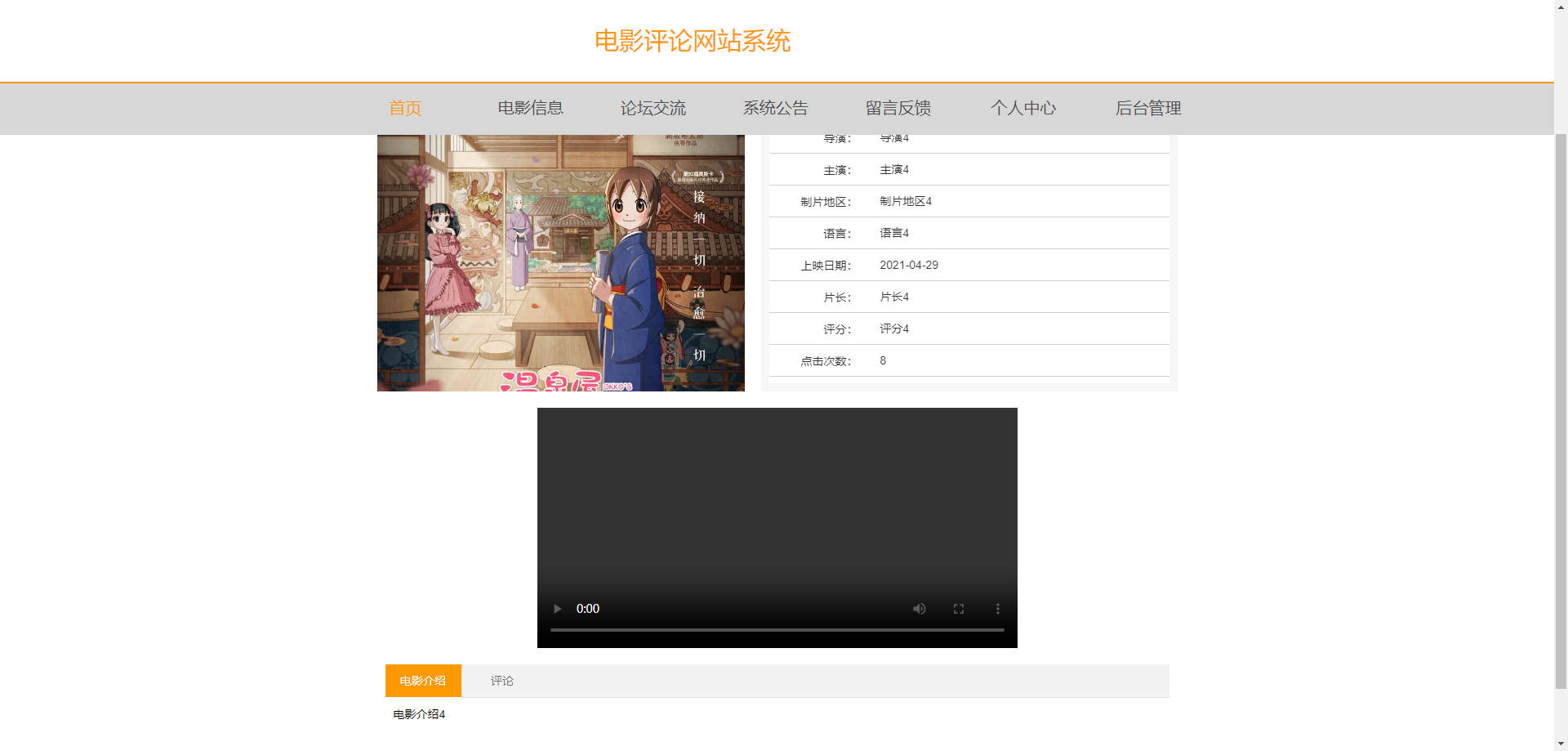Image resolution: width=1568 pixels, height=751 pixels.
Task: Enter fullscreen video mode
Action: pos(959,609)
